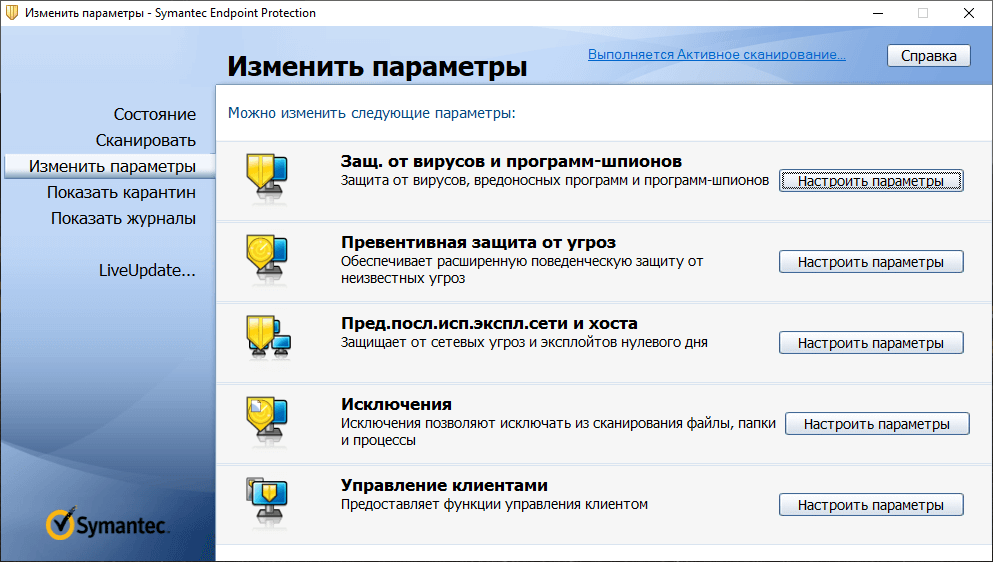Click the heading Пред.посл.исп.экспл.сети и хоста

tap(489, 323)
